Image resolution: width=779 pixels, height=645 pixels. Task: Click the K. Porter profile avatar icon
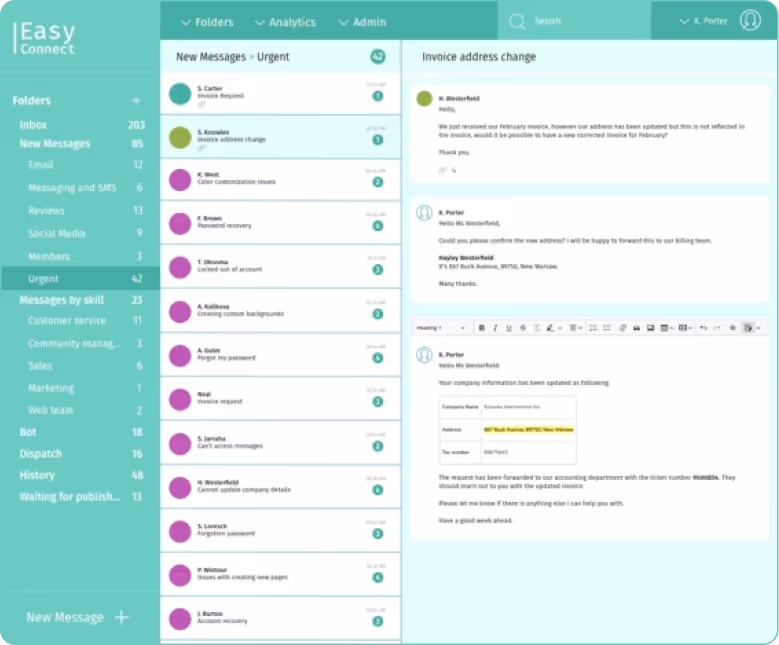(750, 21)
